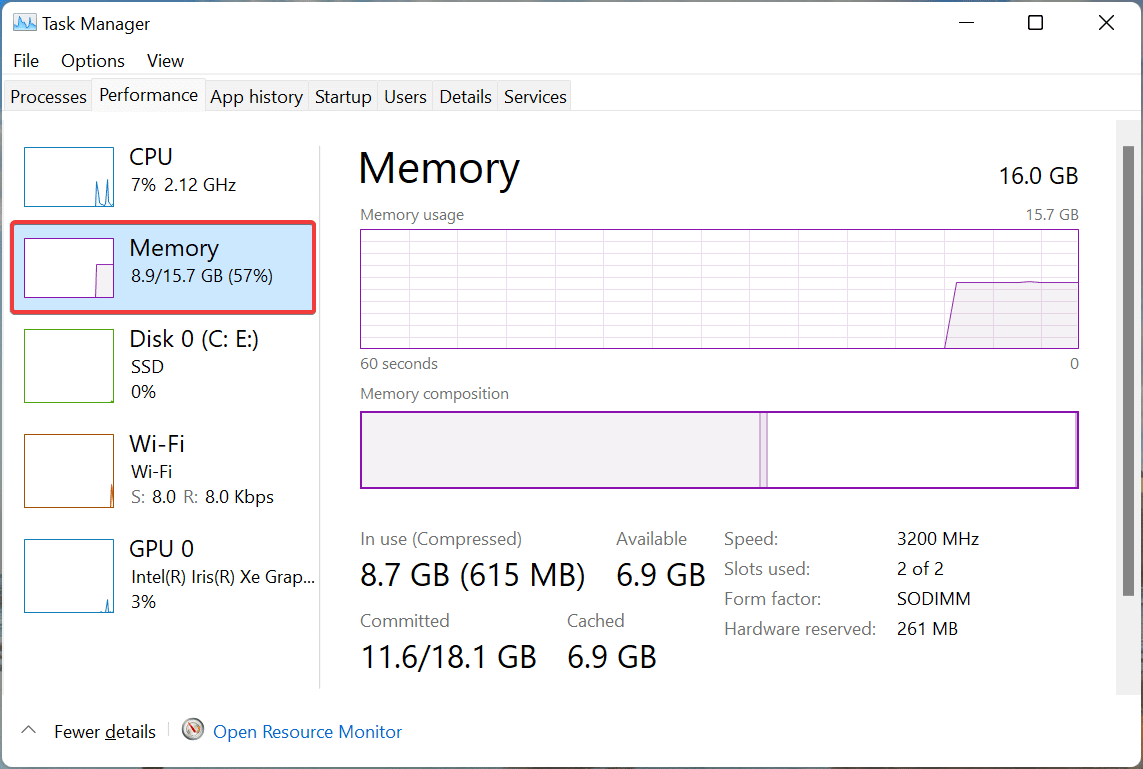
Task: Select Disk 0 (C: E:) in the sidebar
Action: (x=68, y=366)
